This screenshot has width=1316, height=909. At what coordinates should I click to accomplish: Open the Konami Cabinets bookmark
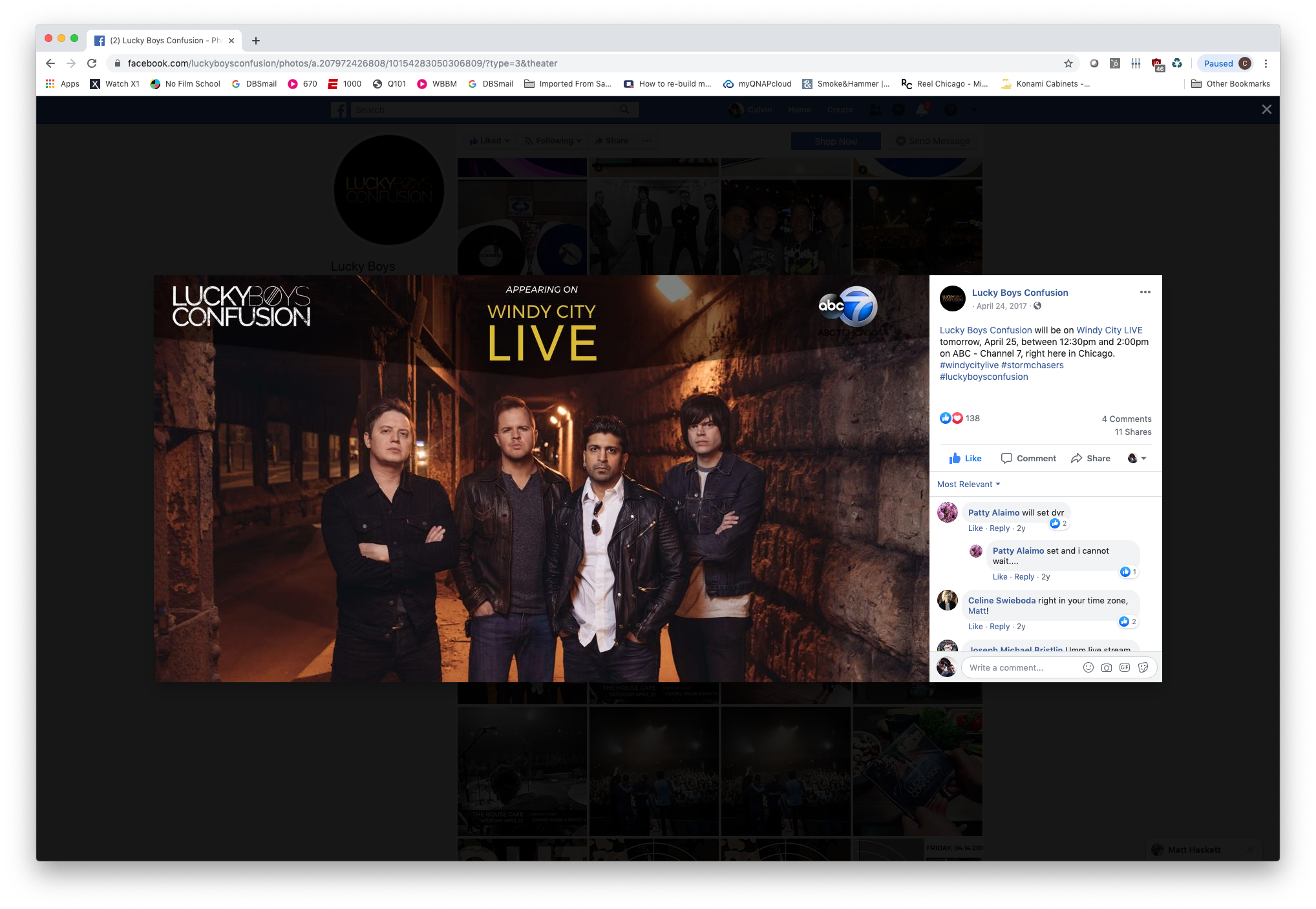(x=1046, y=84)
